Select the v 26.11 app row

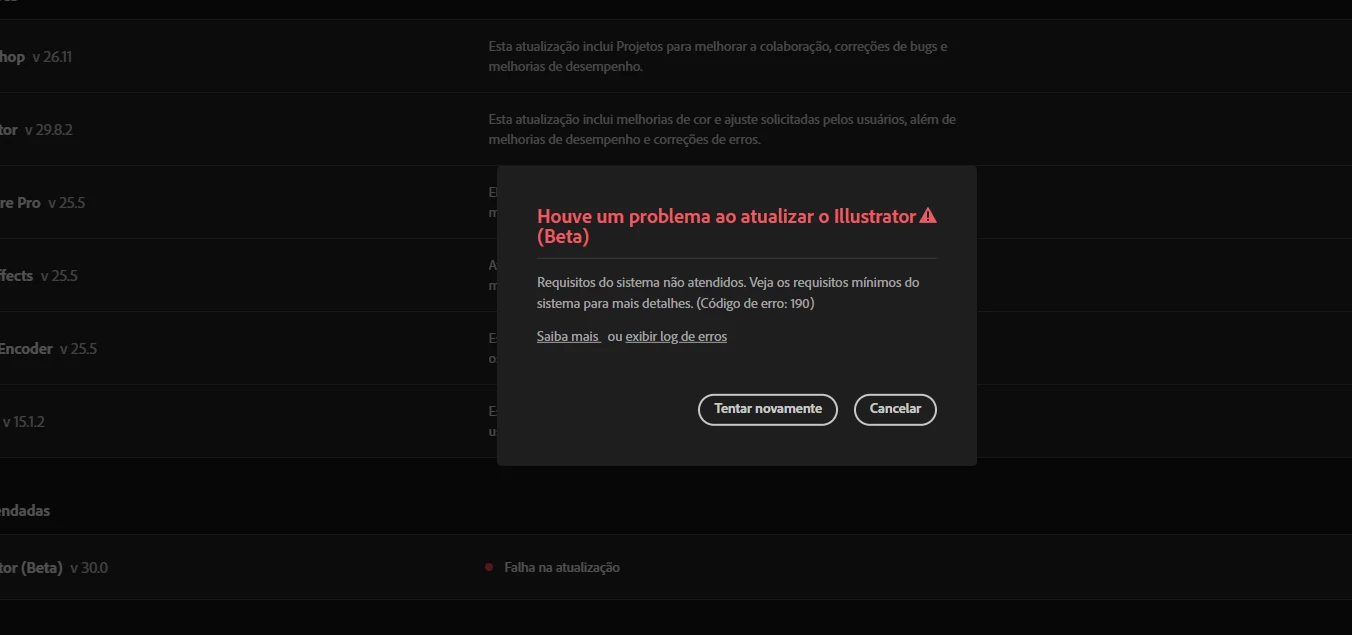click(676, 57)
